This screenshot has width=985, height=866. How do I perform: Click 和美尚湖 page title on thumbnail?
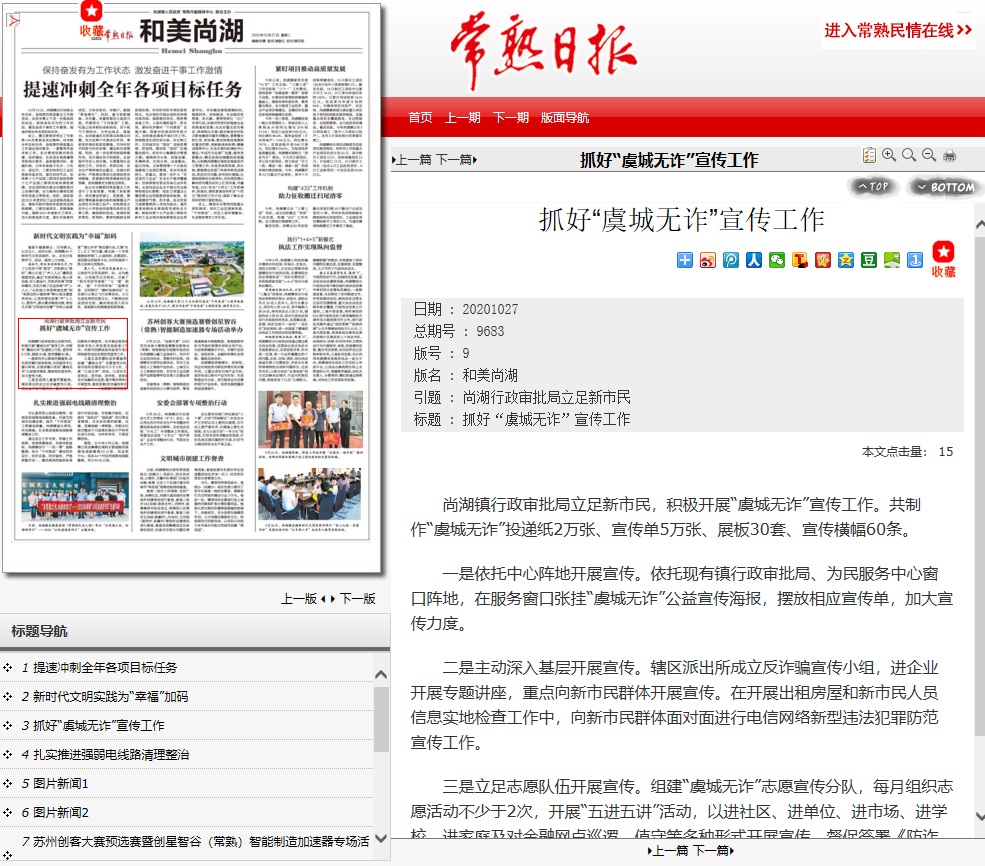click(191, 31)
